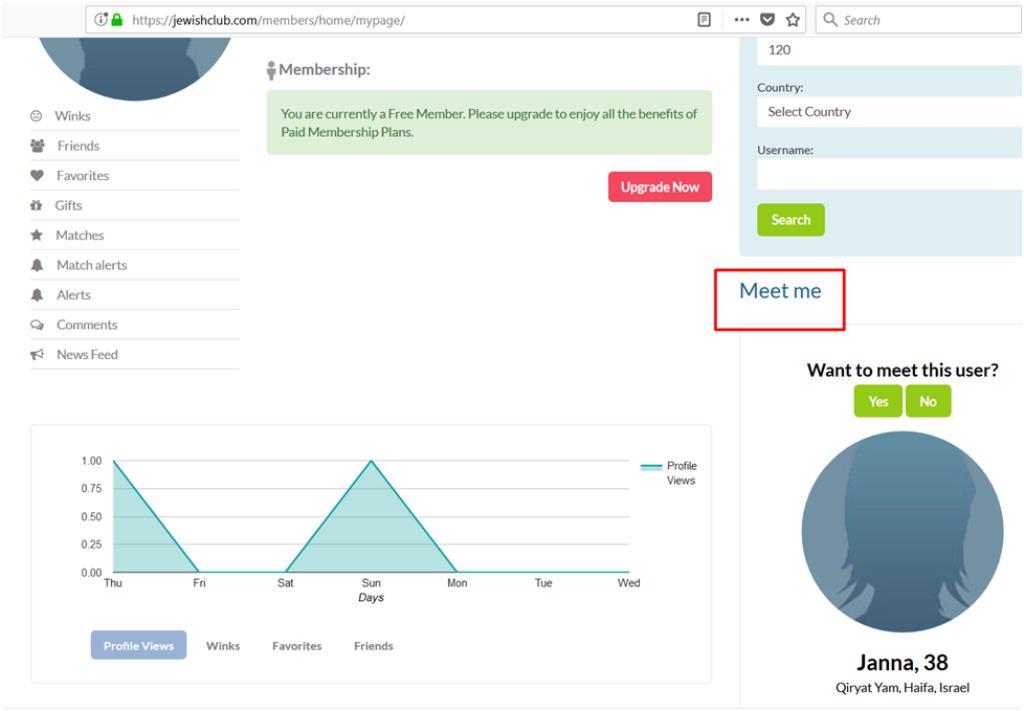This screenshot has height=711, width=1024.
Task: Open Match alerts in sidebar
Action: [x=92, y=265]
